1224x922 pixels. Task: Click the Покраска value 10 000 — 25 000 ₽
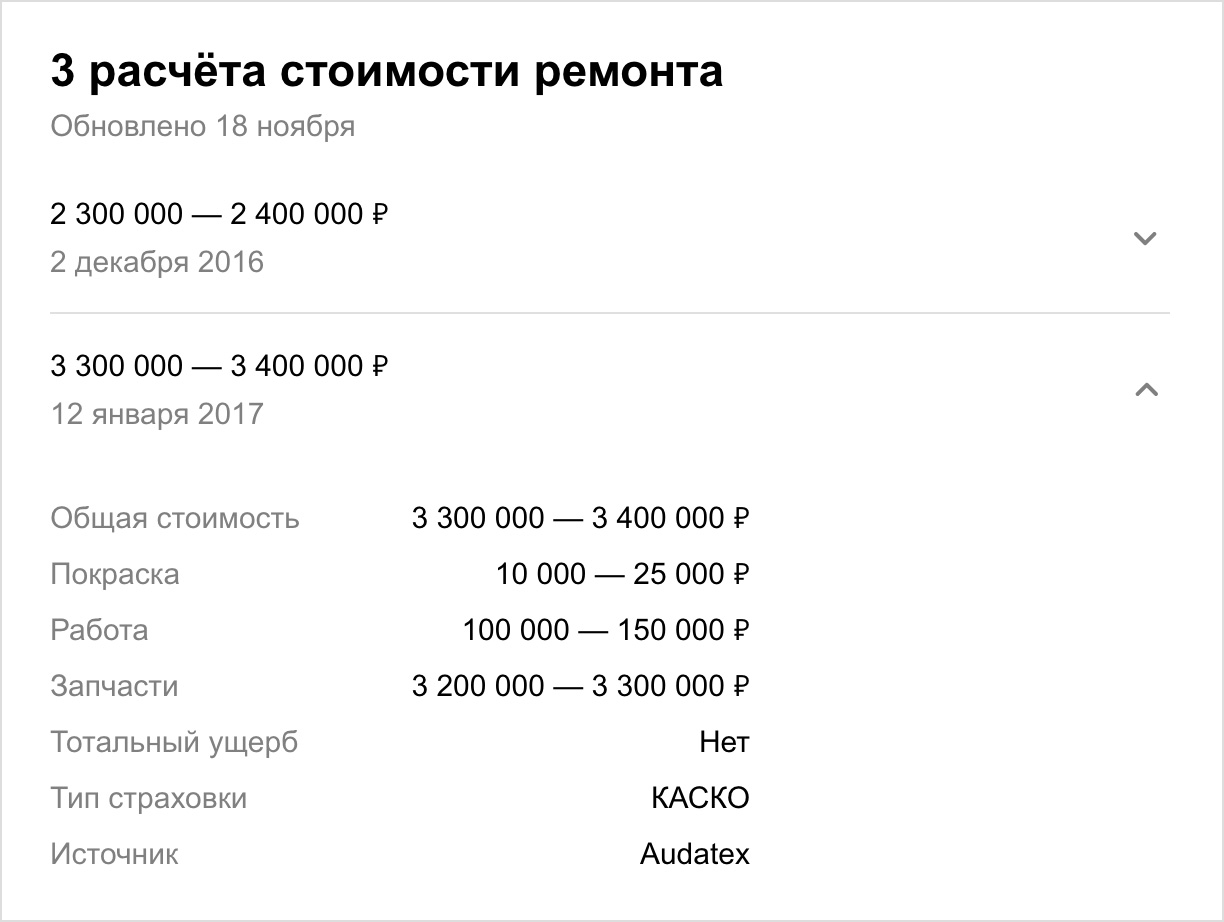pyautogui.click(x=623, y=575)
